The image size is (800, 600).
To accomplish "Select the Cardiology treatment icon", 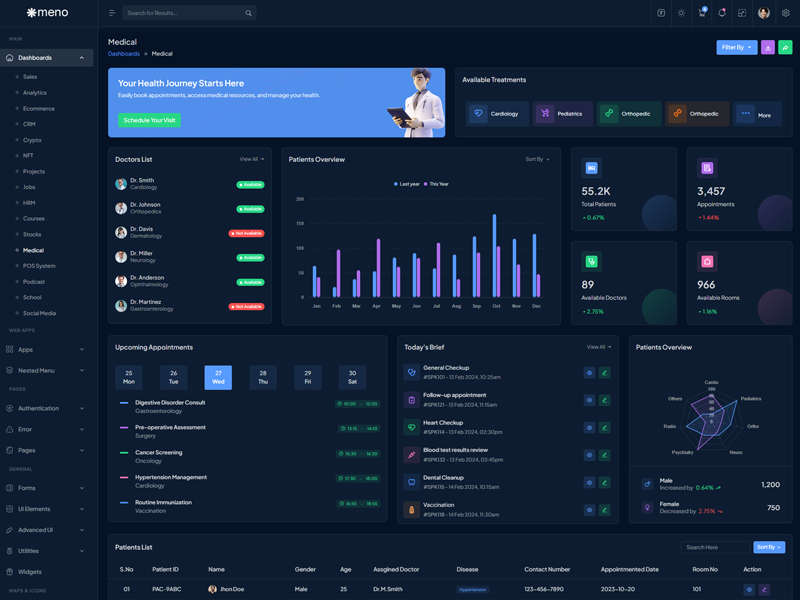I will [x=478, y=114].
